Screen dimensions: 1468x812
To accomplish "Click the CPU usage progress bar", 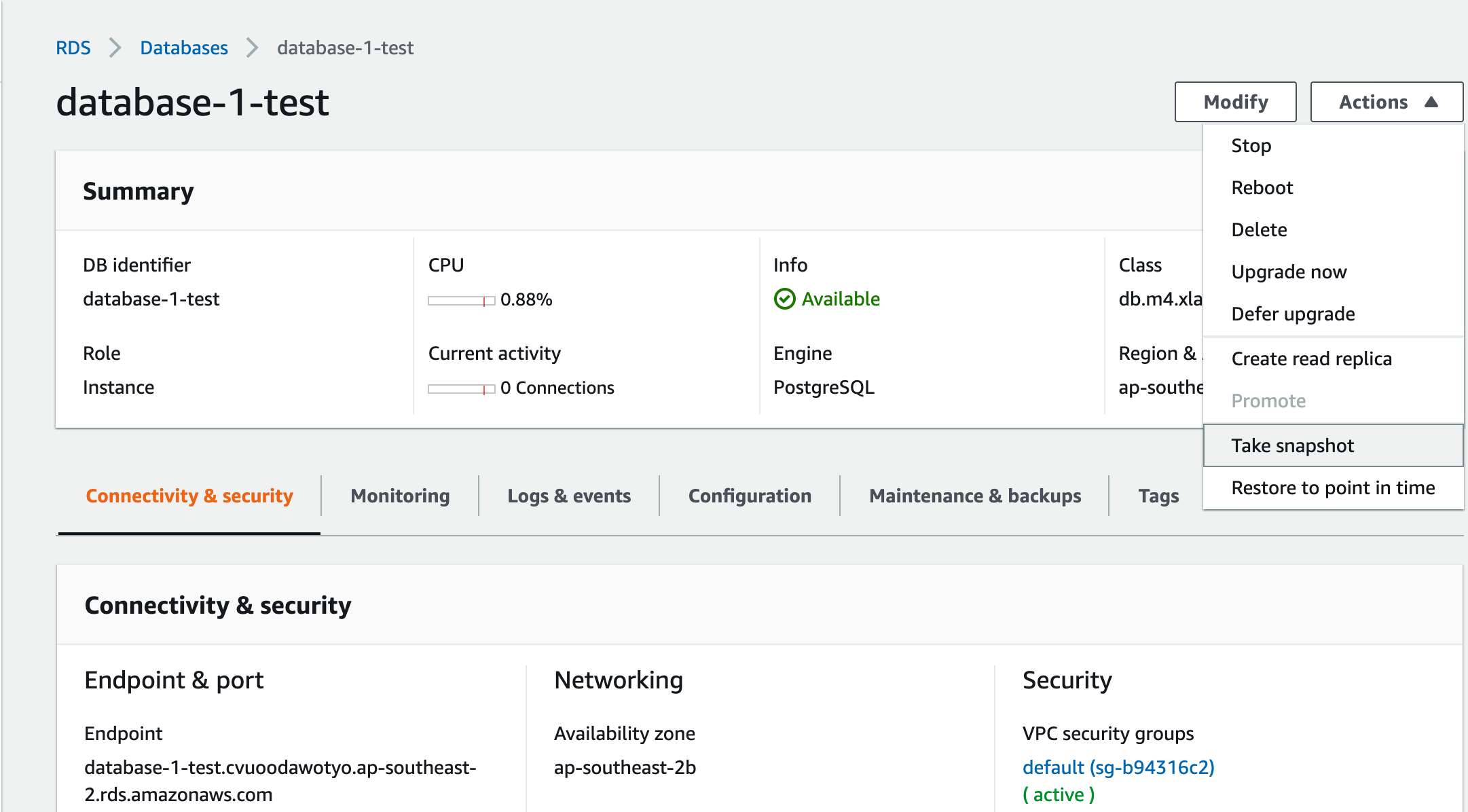I will coord(461,300).
